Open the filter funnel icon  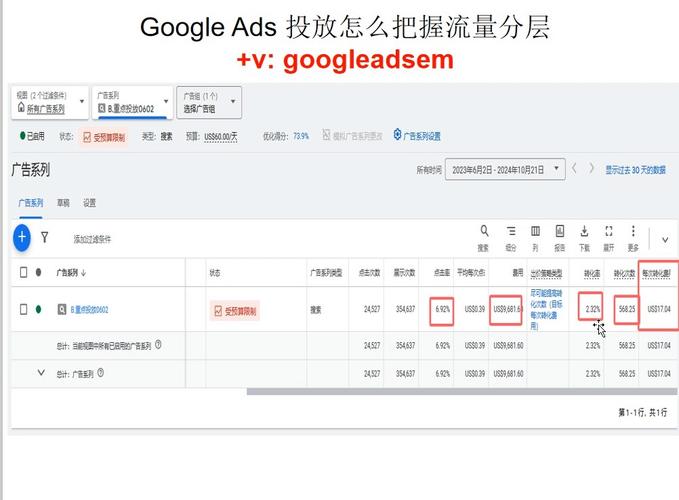44,237
